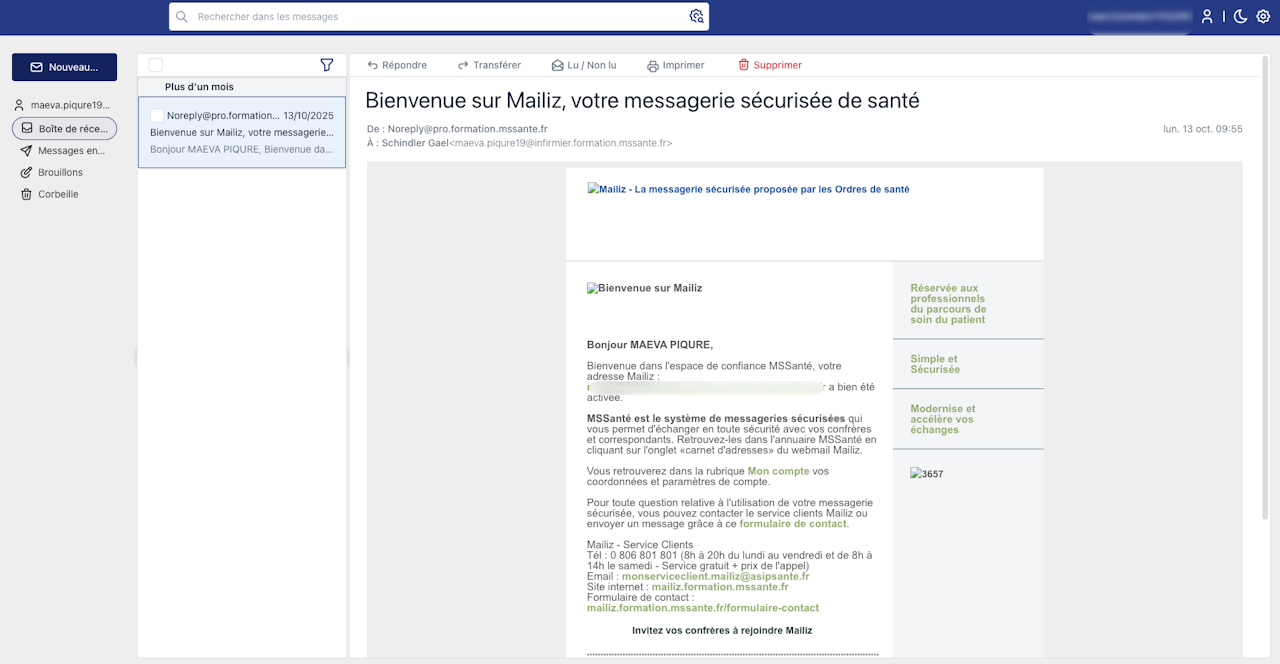Click the Mailiz header banner image
Image resolution: width=1280 pixels, height=664 pixels.
pos(749,189)
